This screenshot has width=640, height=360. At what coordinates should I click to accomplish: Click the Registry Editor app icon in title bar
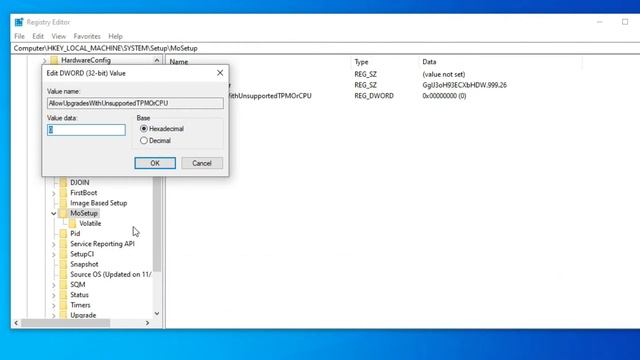[x=19, y=22]
